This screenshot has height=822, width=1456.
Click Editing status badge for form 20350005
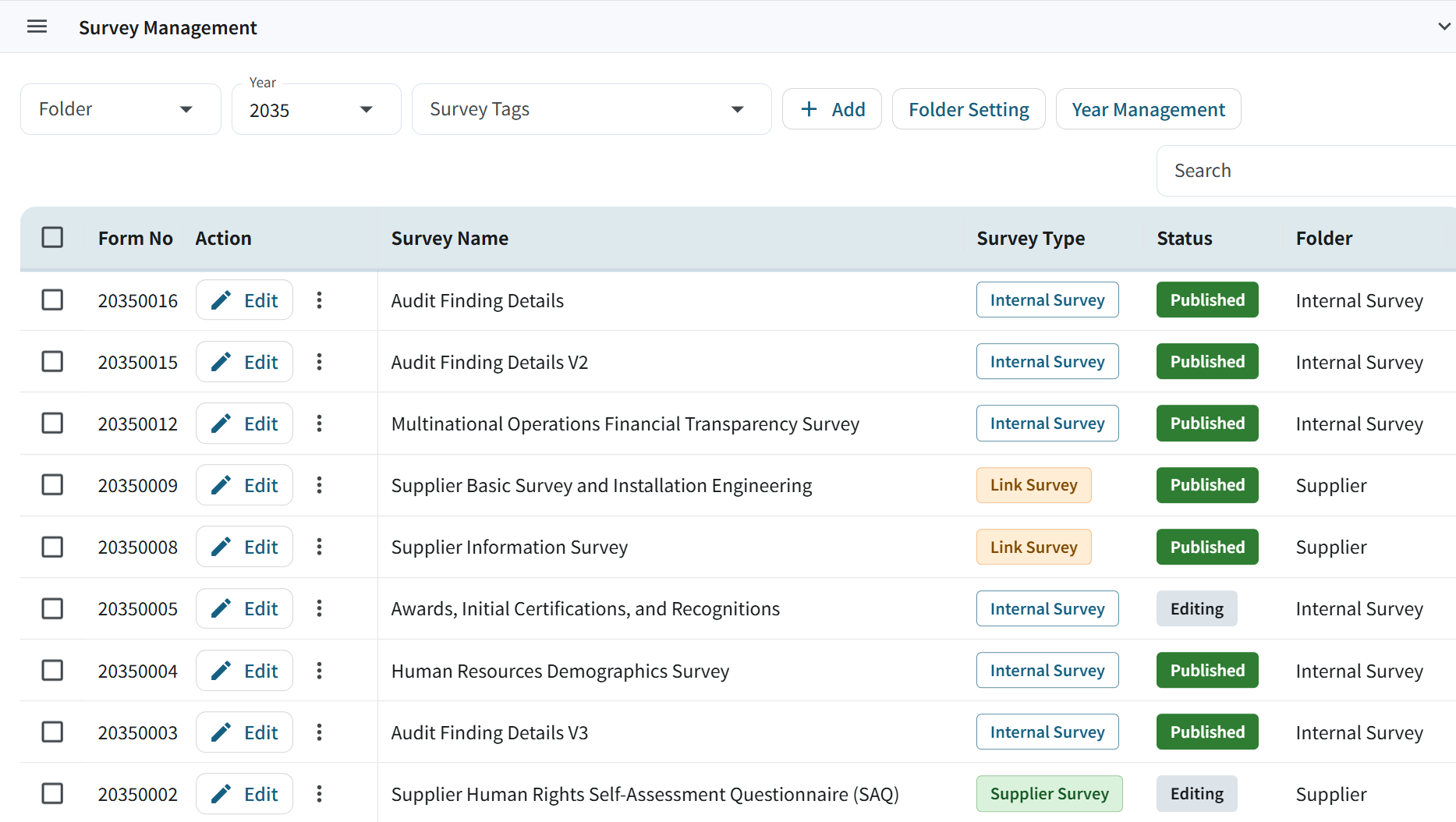pos(1196,608)
